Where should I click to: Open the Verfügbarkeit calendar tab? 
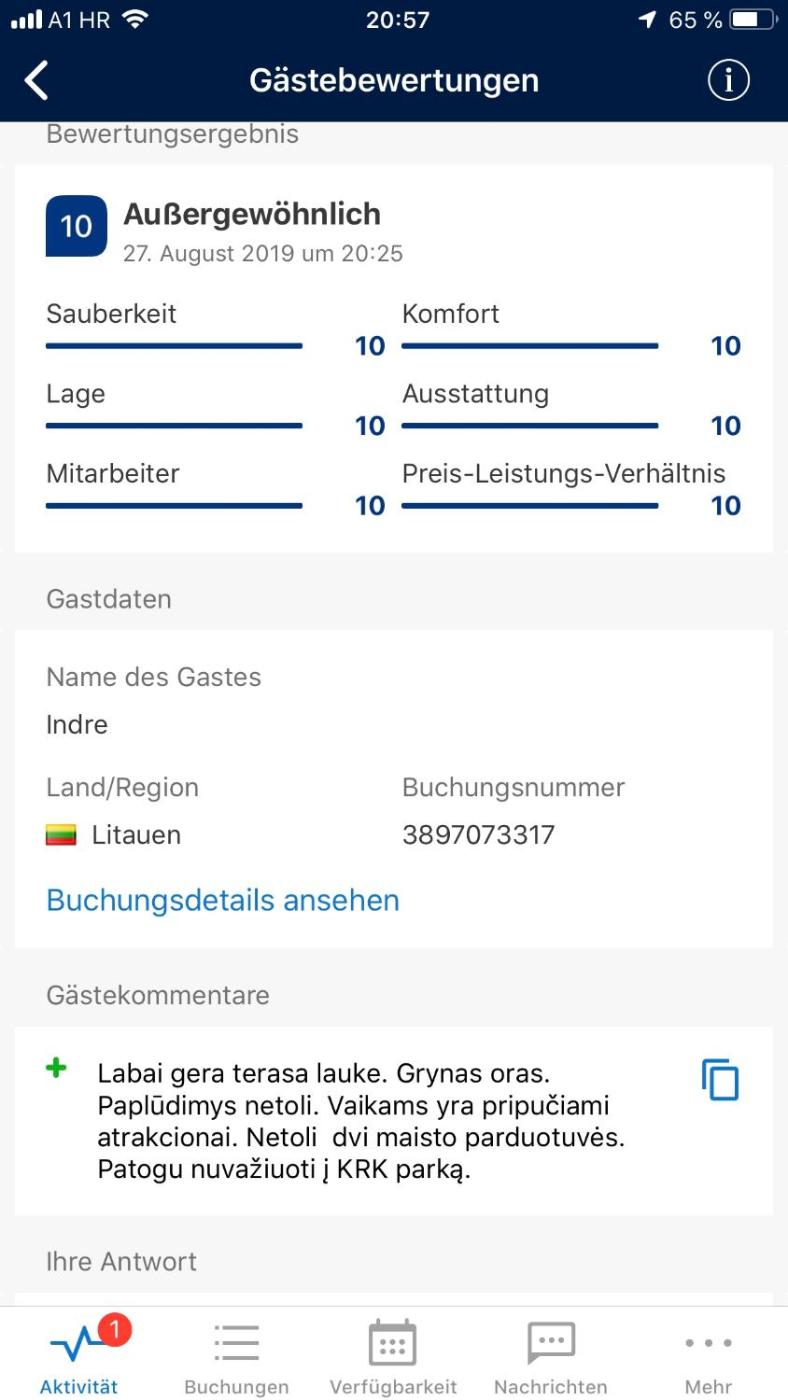click(x=393, y=1357)
